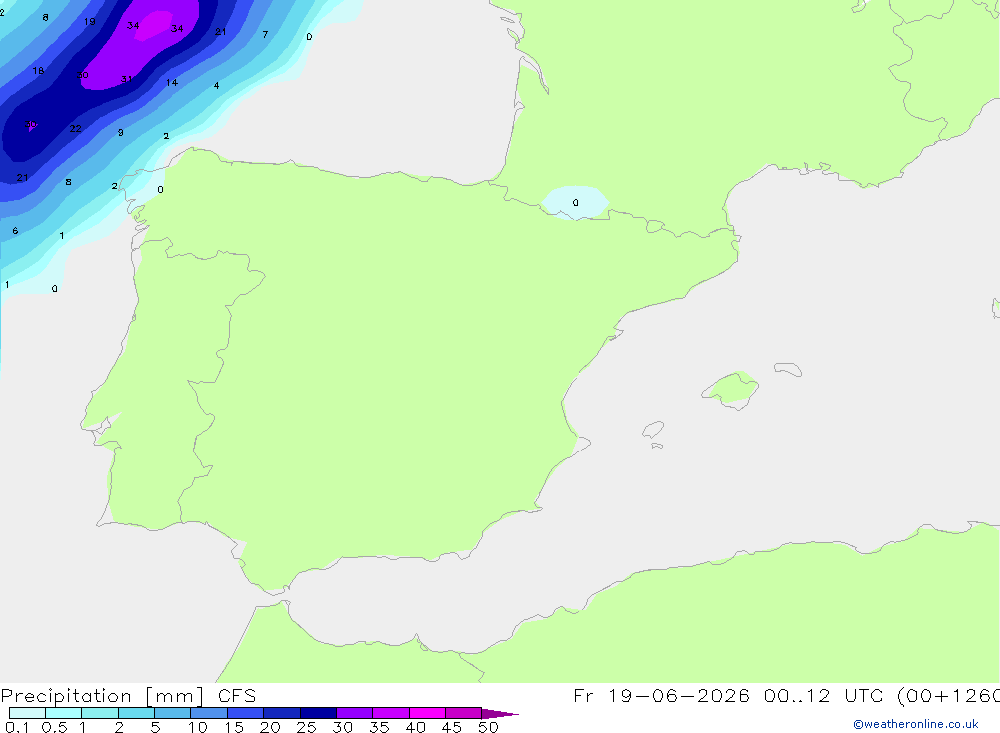Click the legend tick label '0.1'
Image resolution: width=1000 pixels, height=733 pixels.
click(17, 727)
